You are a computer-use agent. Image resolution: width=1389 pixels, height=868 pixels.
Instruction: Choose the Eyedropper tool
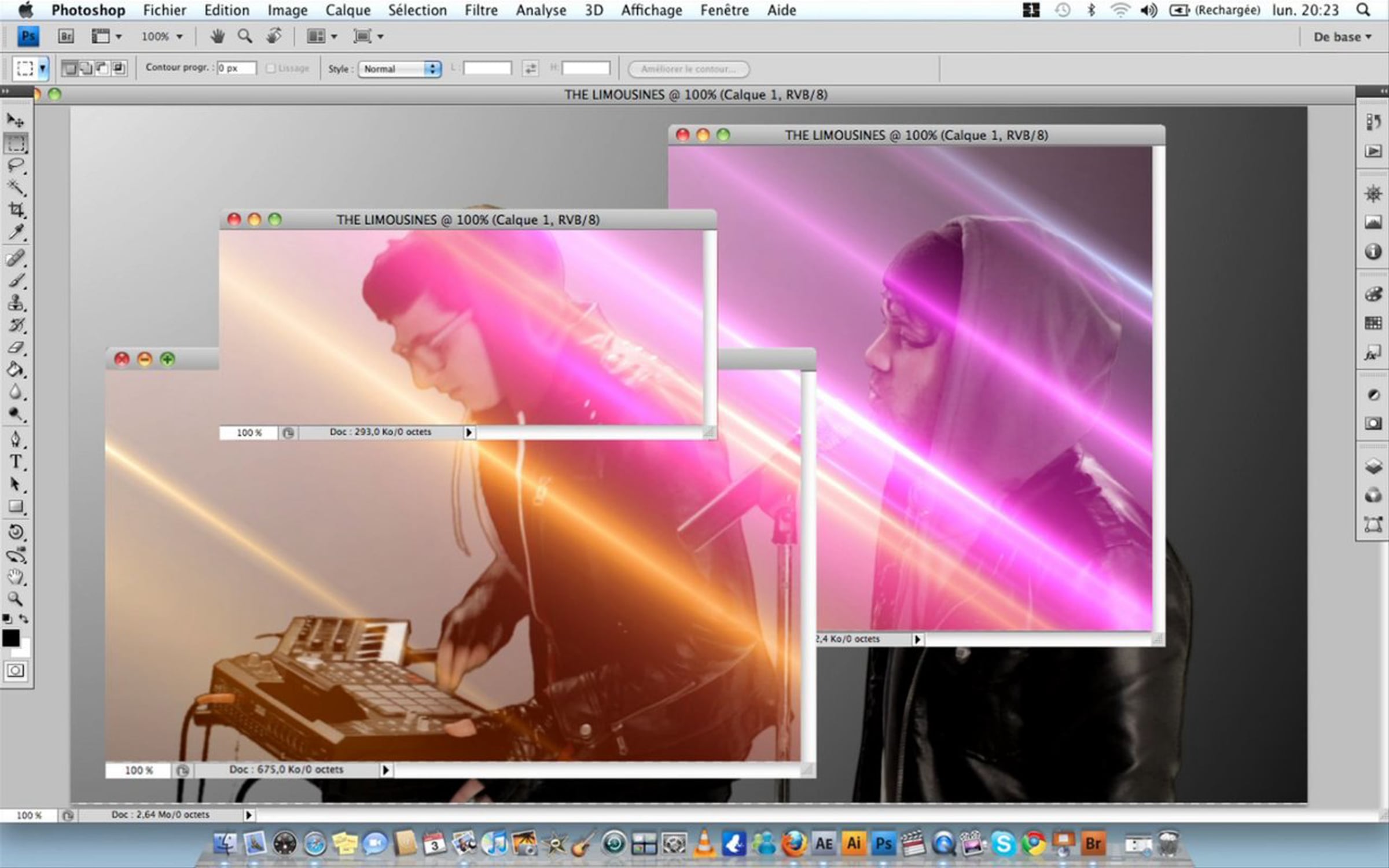pyautogui.click(x=16, y=233)
